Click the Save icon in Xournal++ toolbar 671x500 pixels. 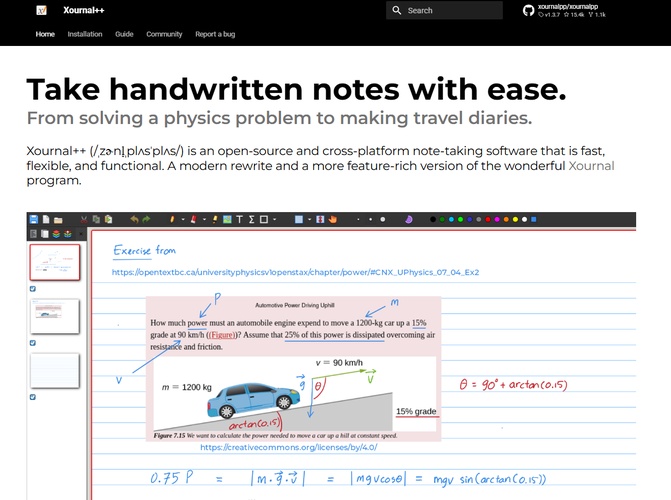point(34,220)
